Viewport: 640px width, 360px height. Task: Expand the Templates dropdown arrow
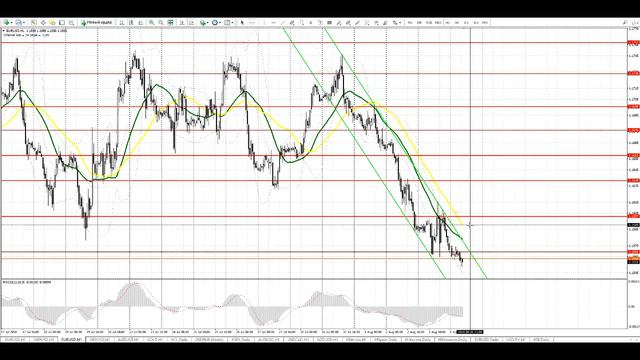pyautogui.click(x=233, y=22)
